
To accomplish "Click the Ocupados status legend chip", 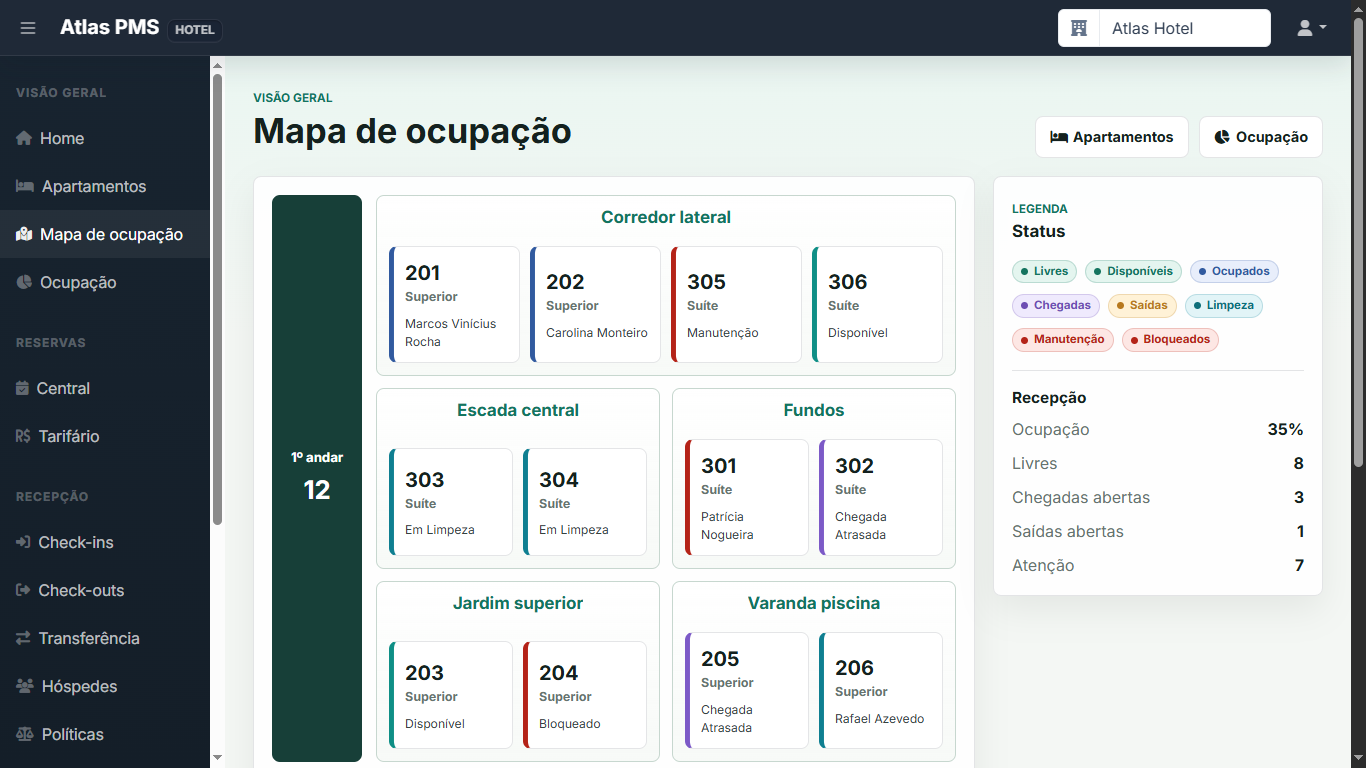I will (1234, 271).
